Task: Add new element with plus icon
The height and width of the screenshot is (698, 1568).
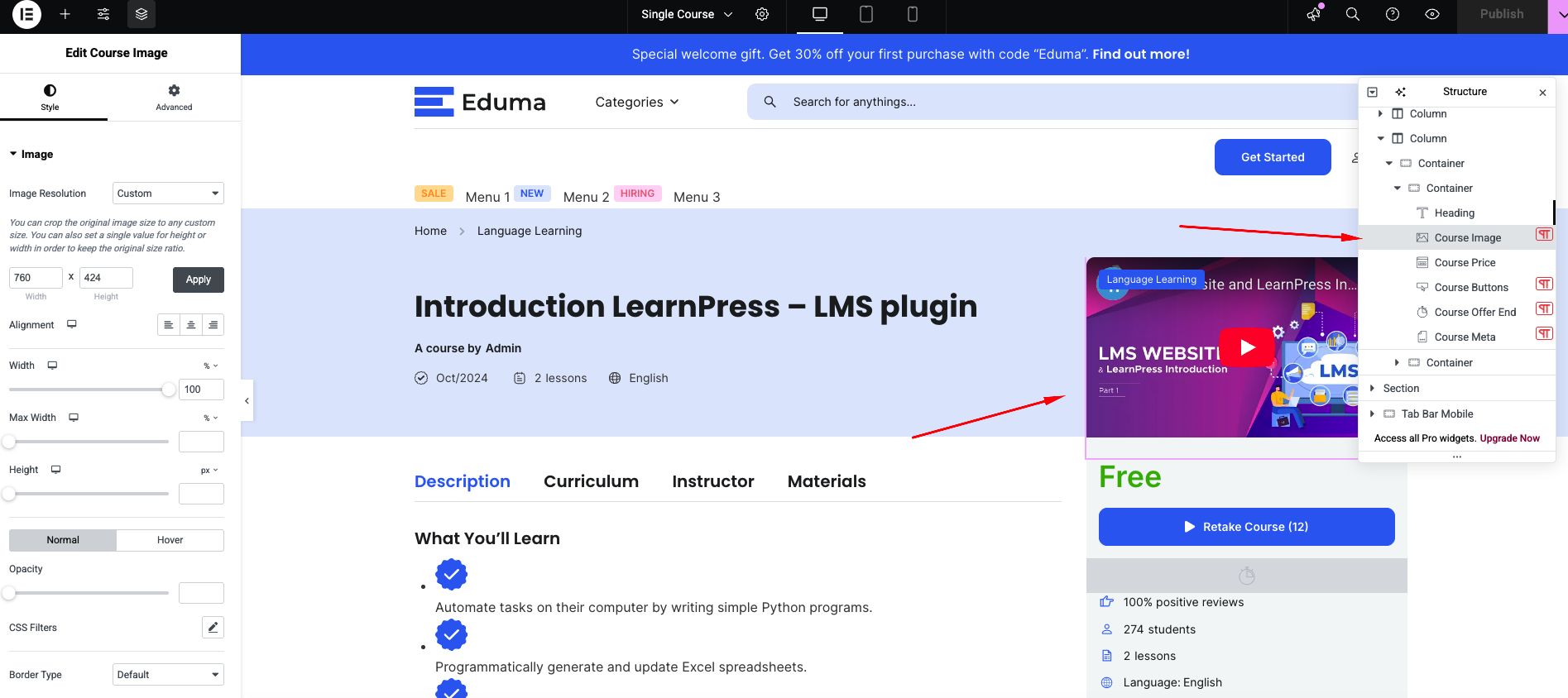Action: (65, 14)
